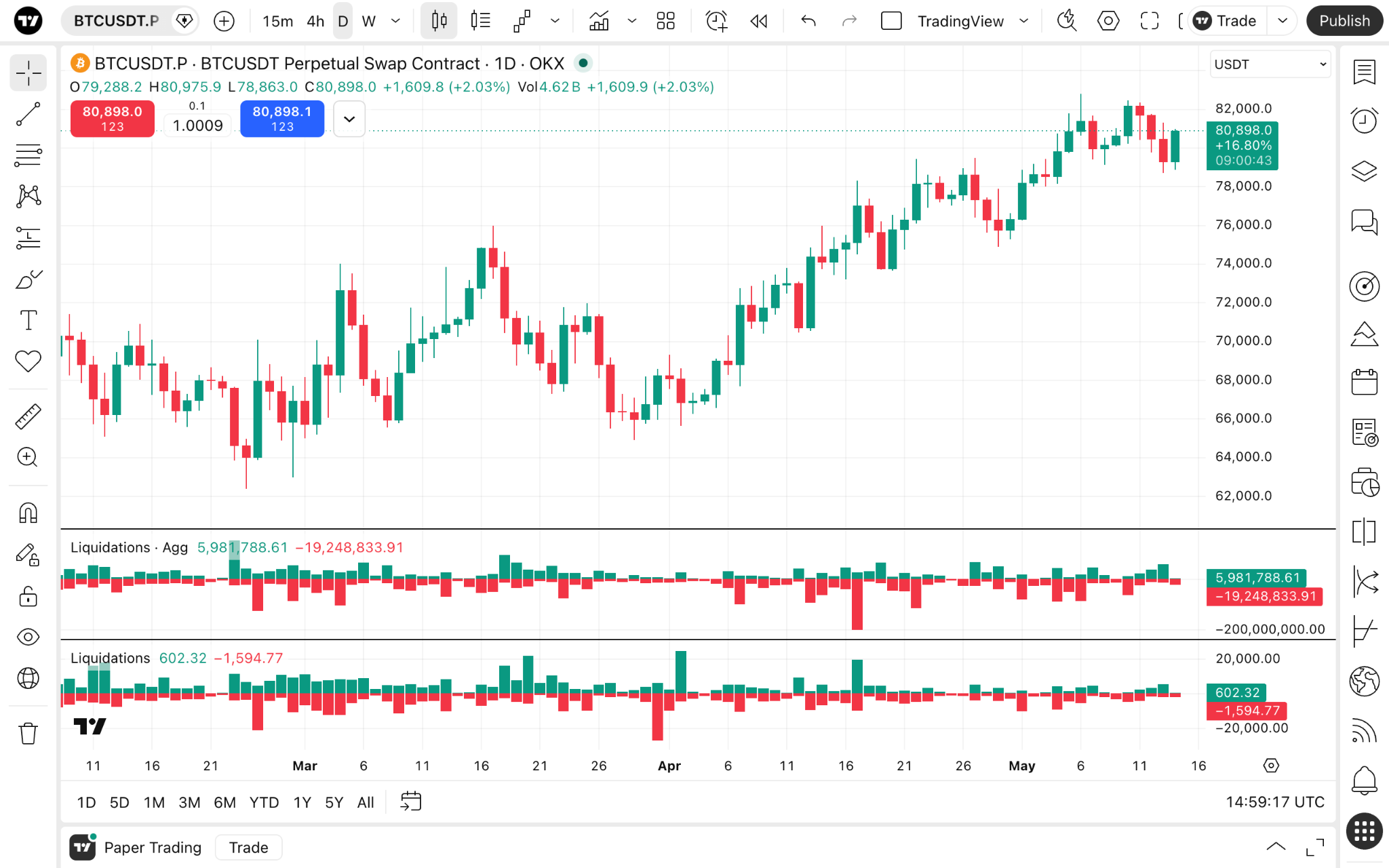Expand the more timeframes chevron
Viewport: 1389px width, 868px height.
point(396,21)
